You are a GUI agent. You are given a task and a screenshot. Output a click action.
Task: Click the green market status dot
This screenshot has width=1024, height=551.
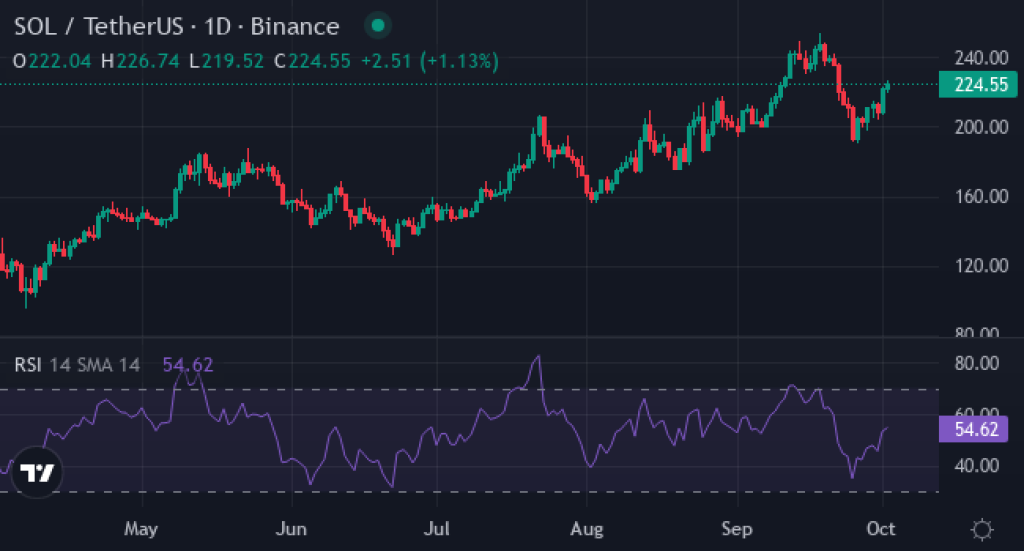[x=376, y=26]
